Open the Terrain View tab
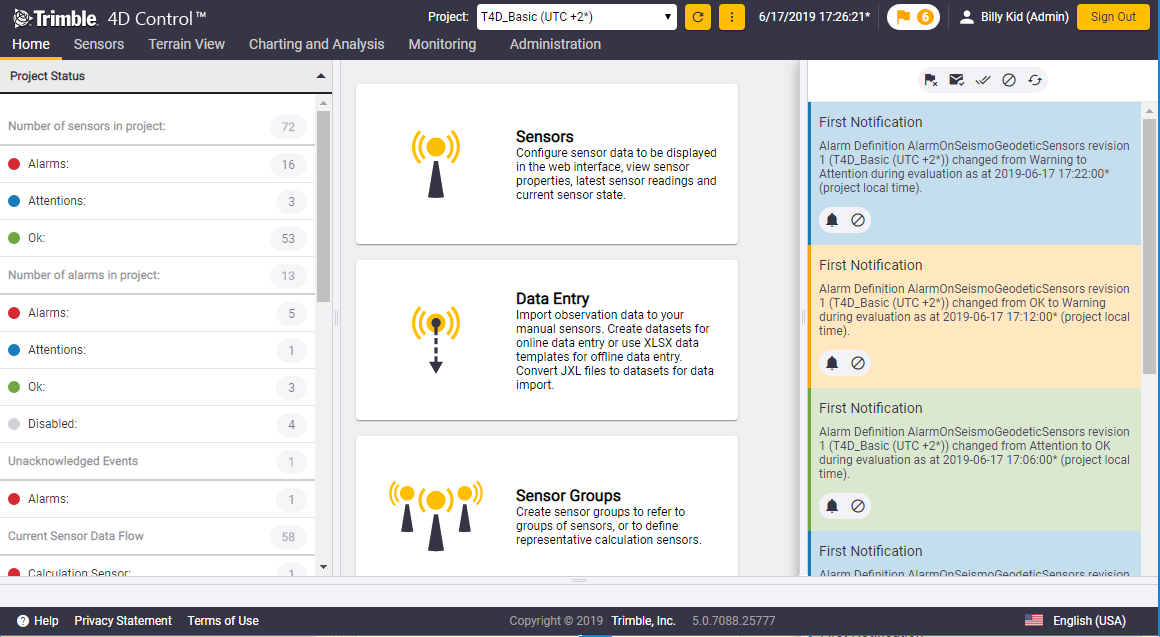The height and width of the screenshot is (637, 1160). (x=186, y=44)
